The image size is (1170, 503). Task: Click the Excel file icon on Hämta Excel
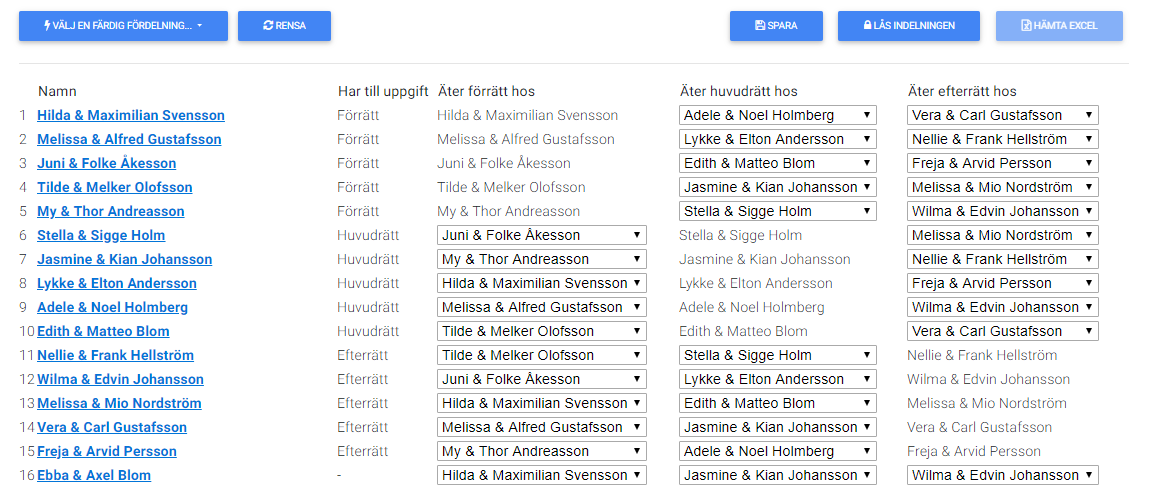point(1026,25)
